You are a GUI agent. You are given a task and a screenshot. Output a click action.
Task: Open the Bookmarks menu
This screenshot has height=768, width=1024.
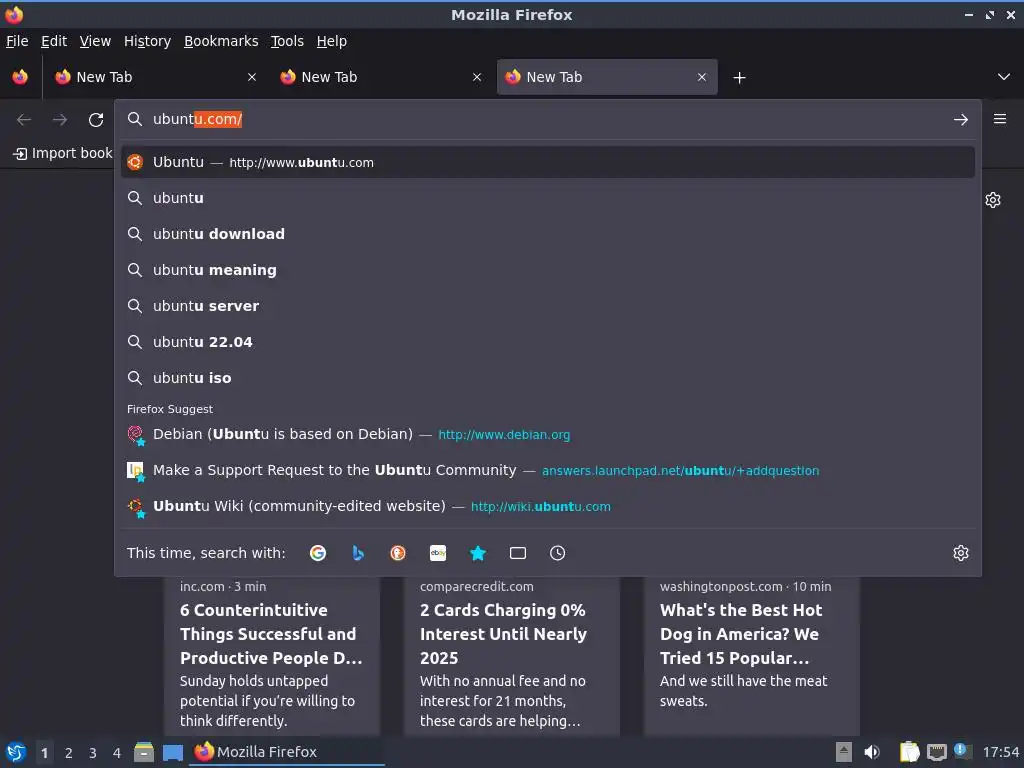(x=221, y=41)
